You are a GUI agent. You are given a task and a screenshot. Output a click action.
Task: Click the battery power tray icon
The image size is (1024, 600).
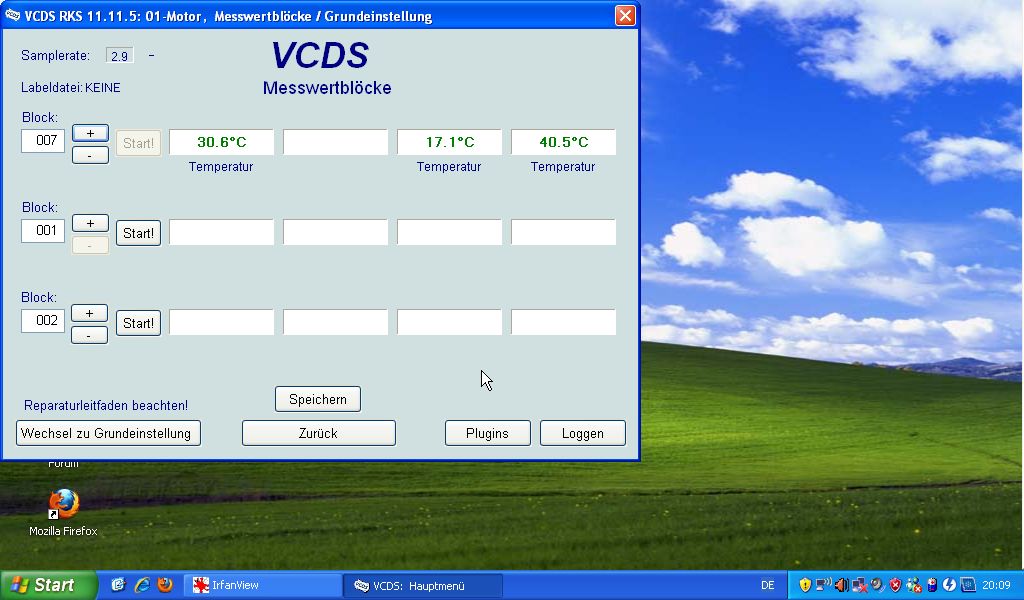pos(932,586)
